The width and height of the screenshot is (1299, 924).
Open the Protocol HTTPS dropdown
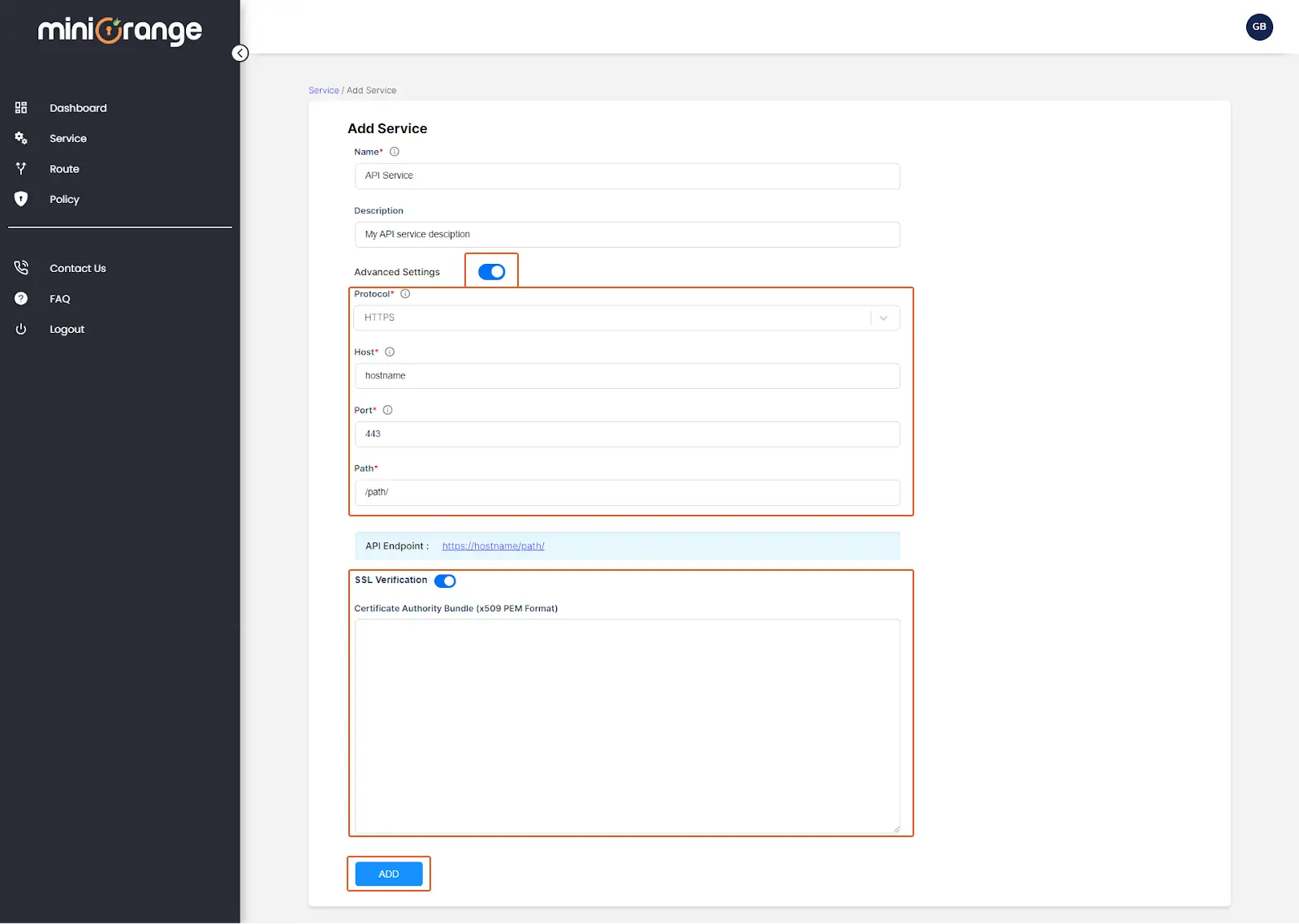point(627,317)
